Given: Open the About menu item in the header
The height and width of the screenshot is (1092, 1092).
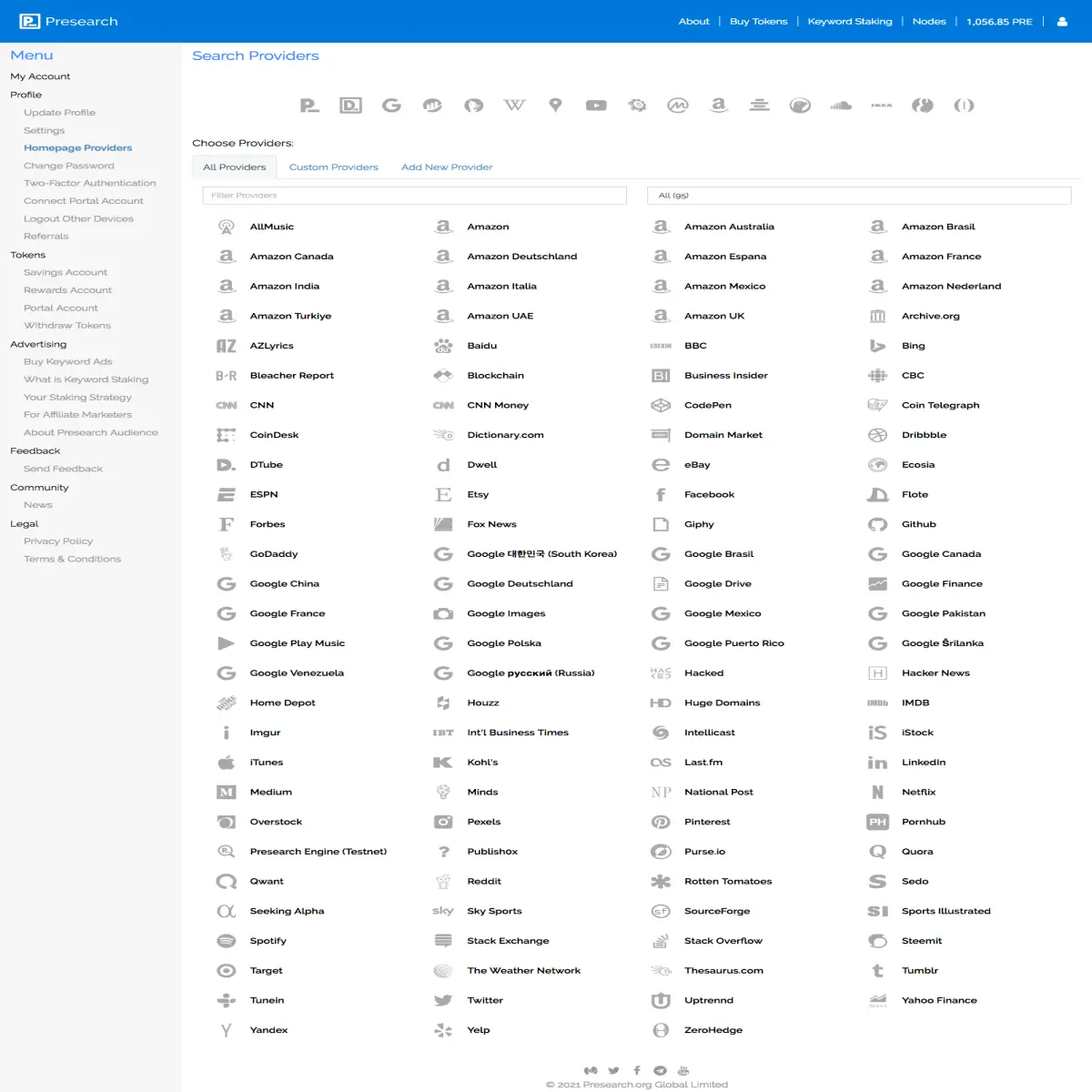Looking at the screenshot, I should (694, 22).
